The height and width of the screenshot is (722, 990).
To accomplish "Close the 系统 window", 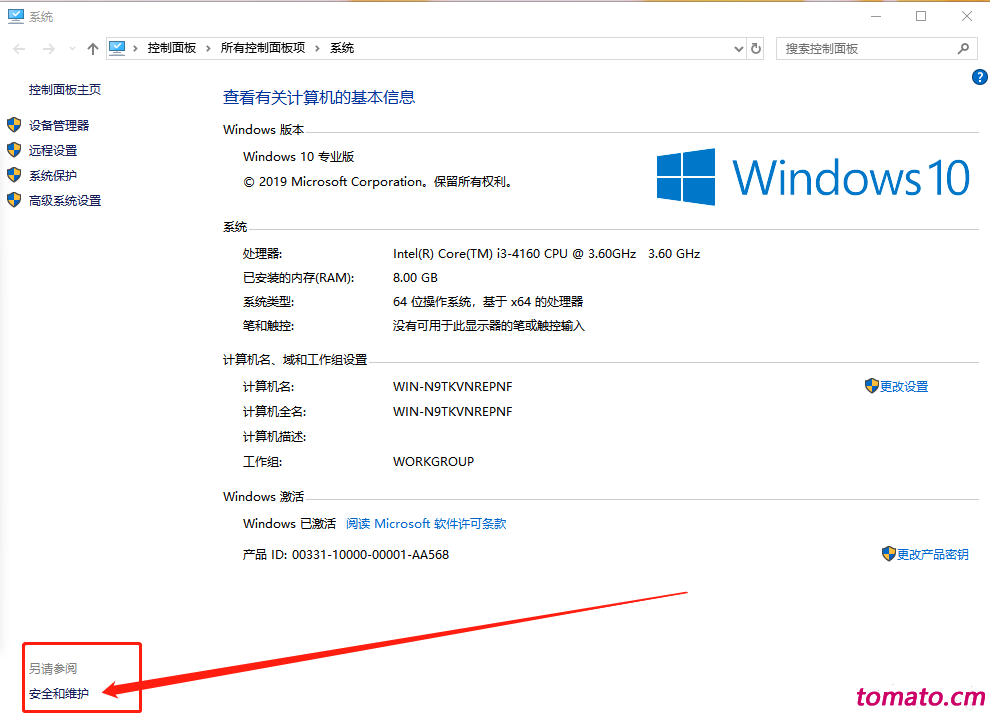I will [x=967, y=16].
